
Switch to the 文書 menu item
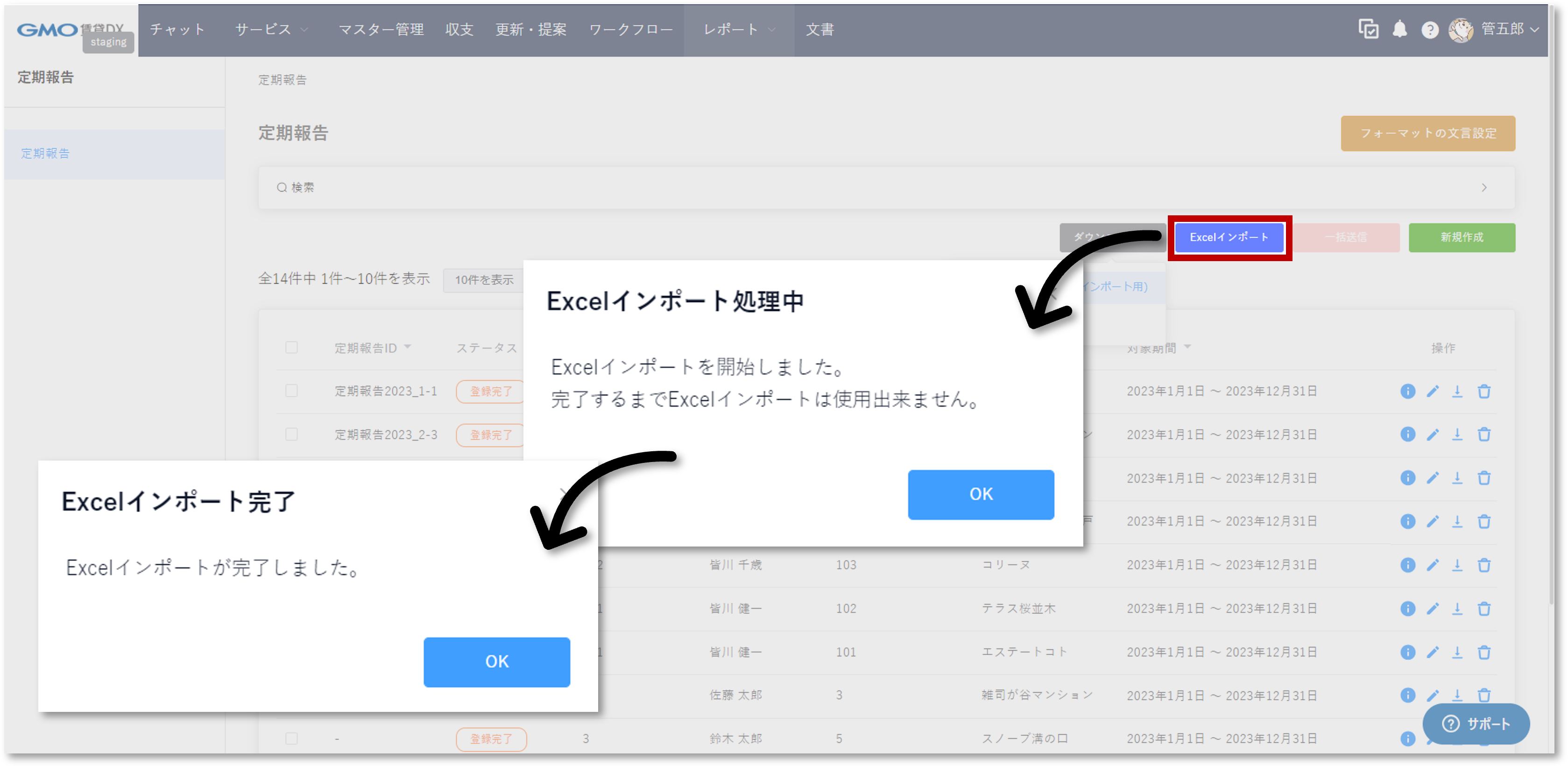pos(819,29)
